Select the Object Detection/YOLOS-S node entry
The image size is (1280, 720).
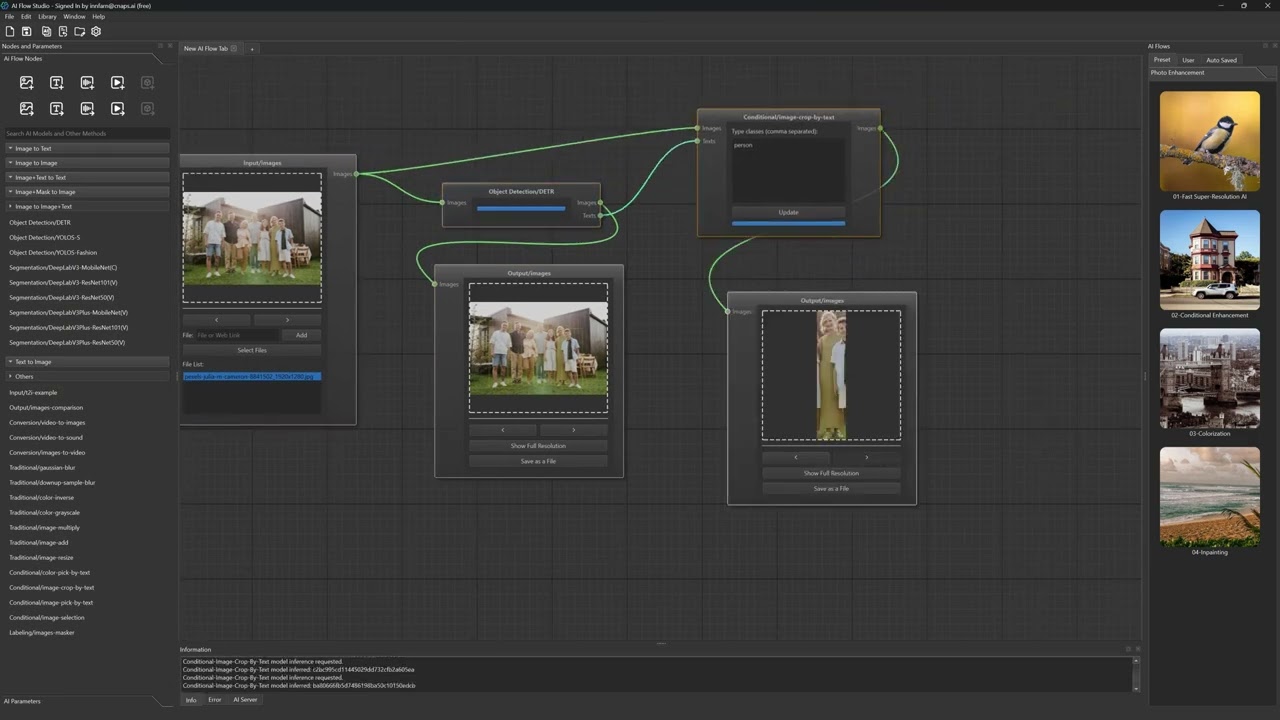(x=44, y=238)
